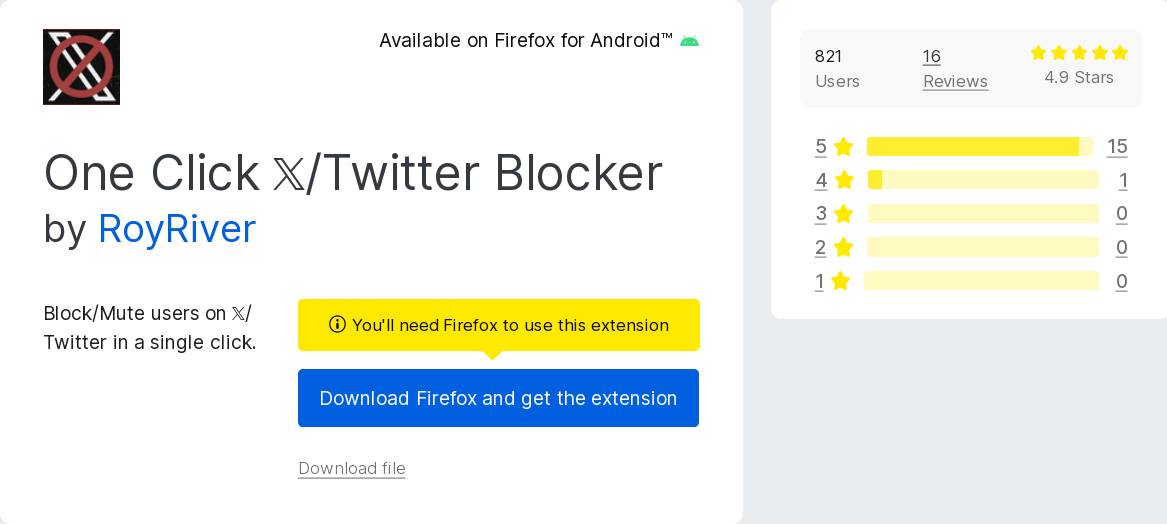Click the star beside the 3 rating

point(844,213)
